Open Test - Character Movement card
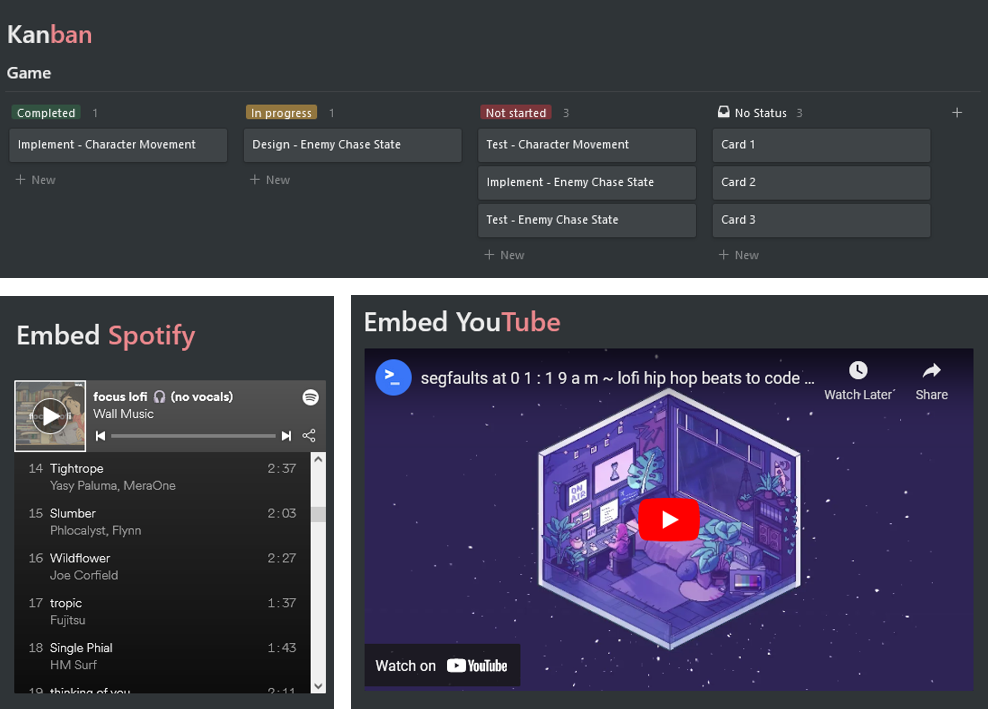988x709 pixels. 587,145
